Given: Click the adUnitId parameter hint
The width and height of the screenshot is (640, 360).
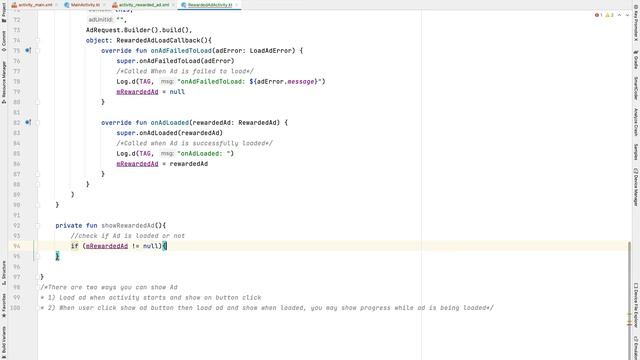Looking at the screenshot, I should [100, 20].
